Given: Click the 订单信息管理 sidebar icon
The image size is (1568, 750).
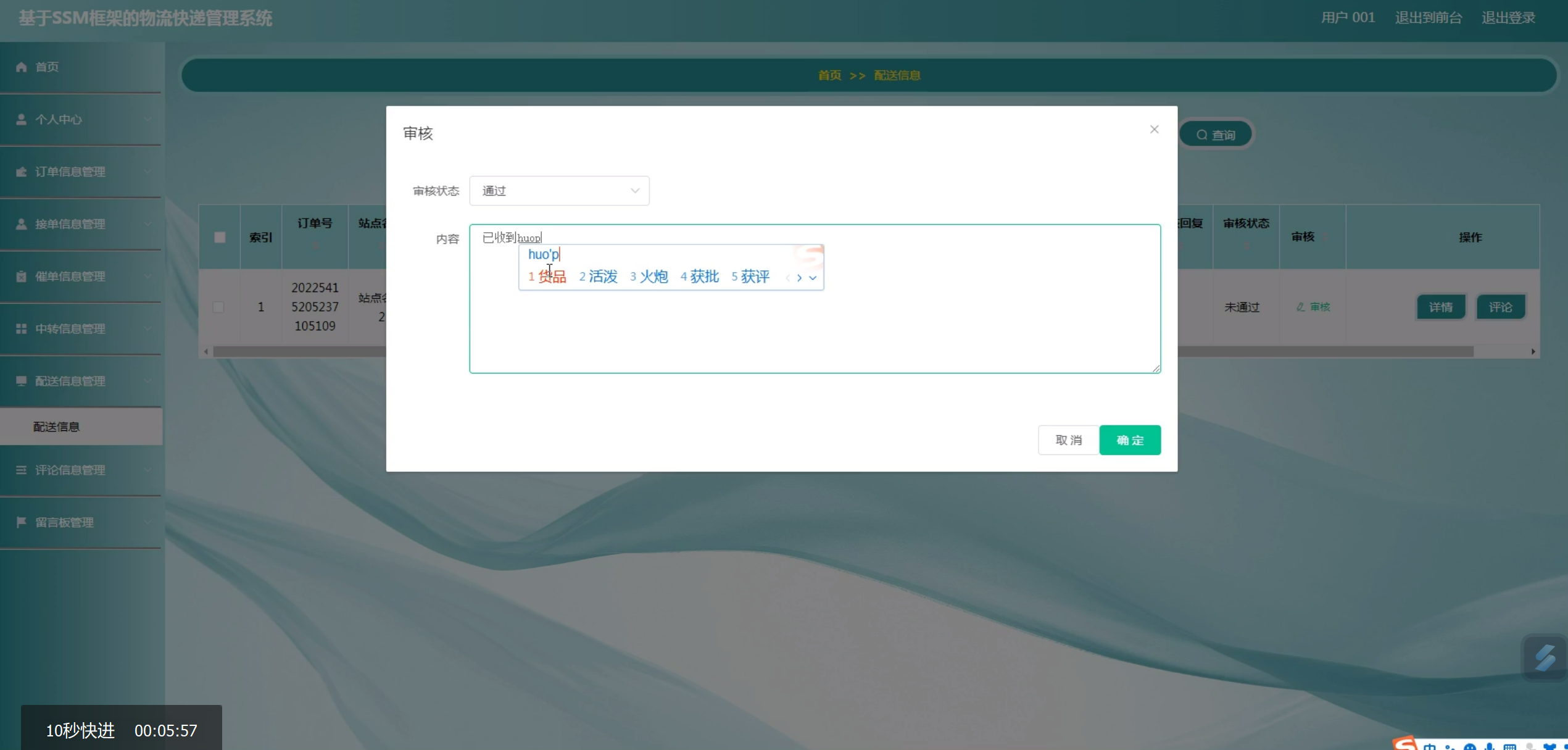Looking at the screenshot, I should [22, 172].
